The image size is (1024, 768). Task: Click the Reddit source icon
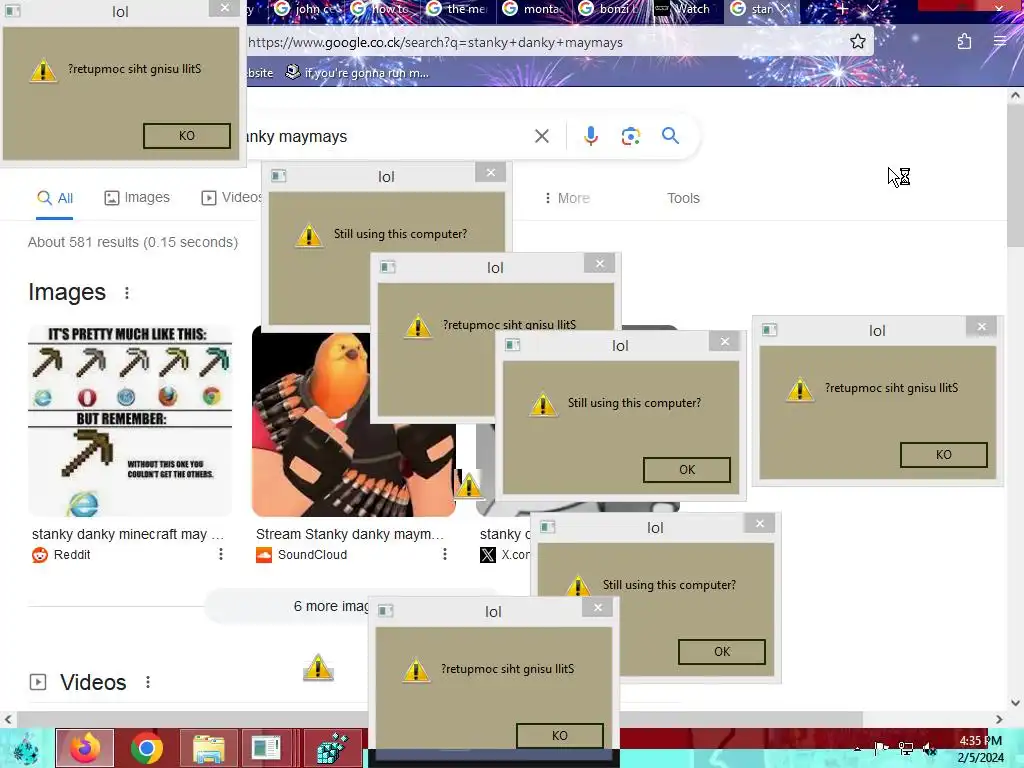coord(40,555)
